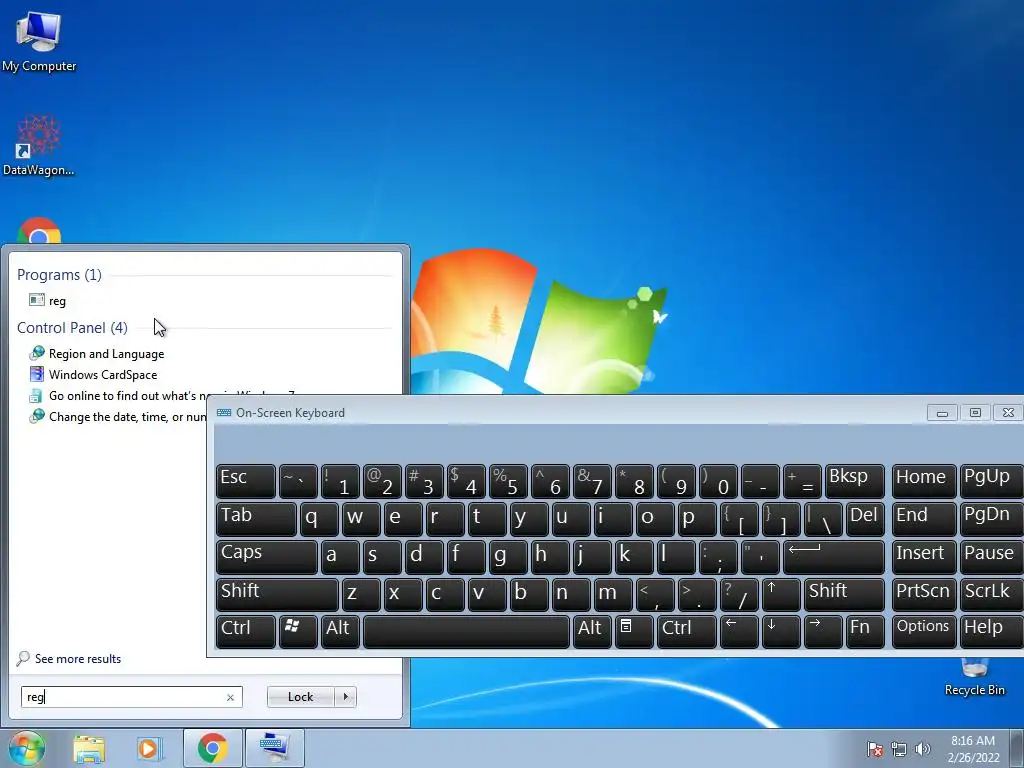Open Windows Explorer from the taskbar

(x=89, y=748)
